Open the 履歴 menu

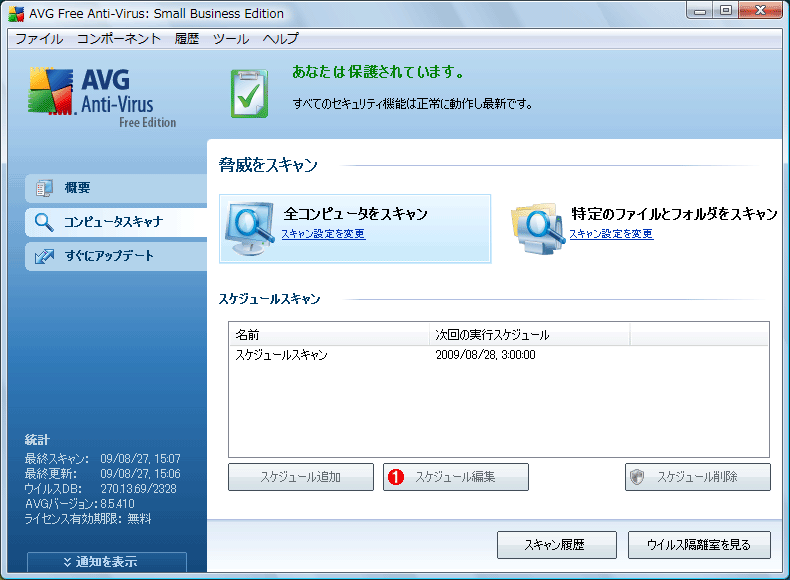pyautogui.click(x=186, y=39)
